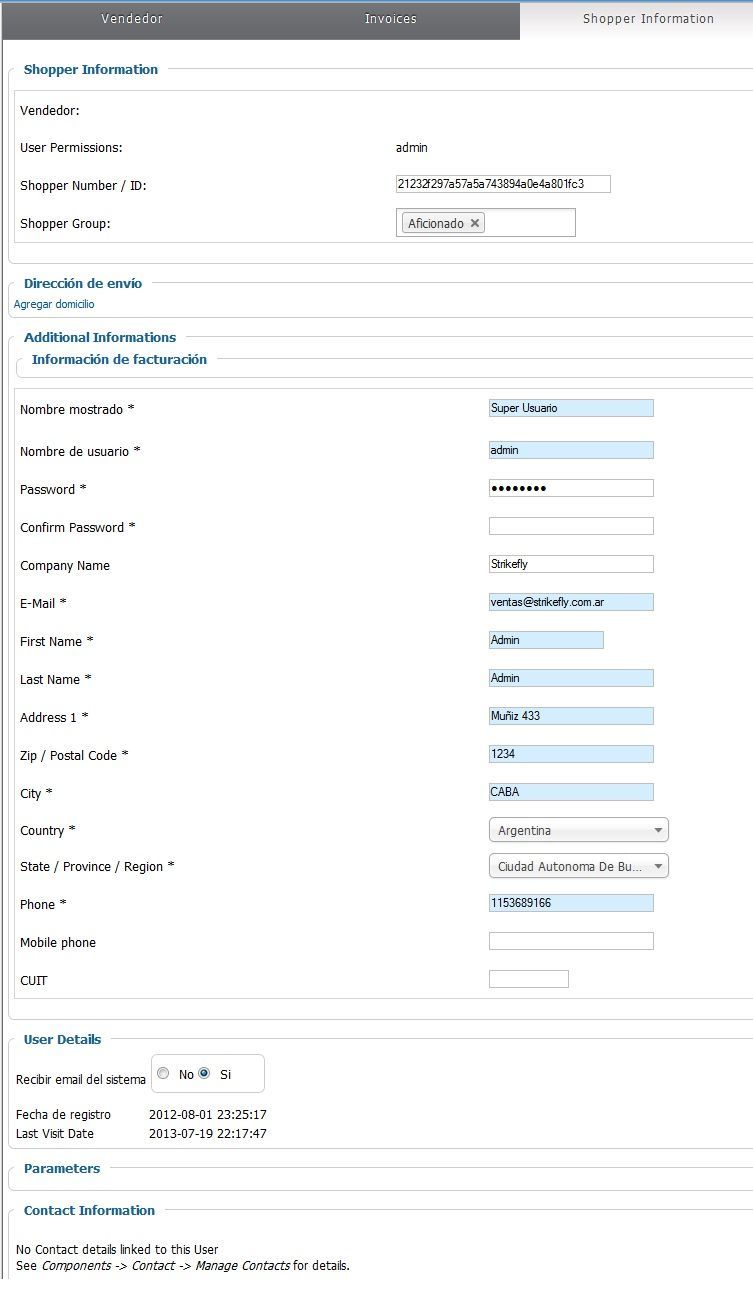Edit the E-Mail field
Screen dimensions: 753x1299
[571, 602]
